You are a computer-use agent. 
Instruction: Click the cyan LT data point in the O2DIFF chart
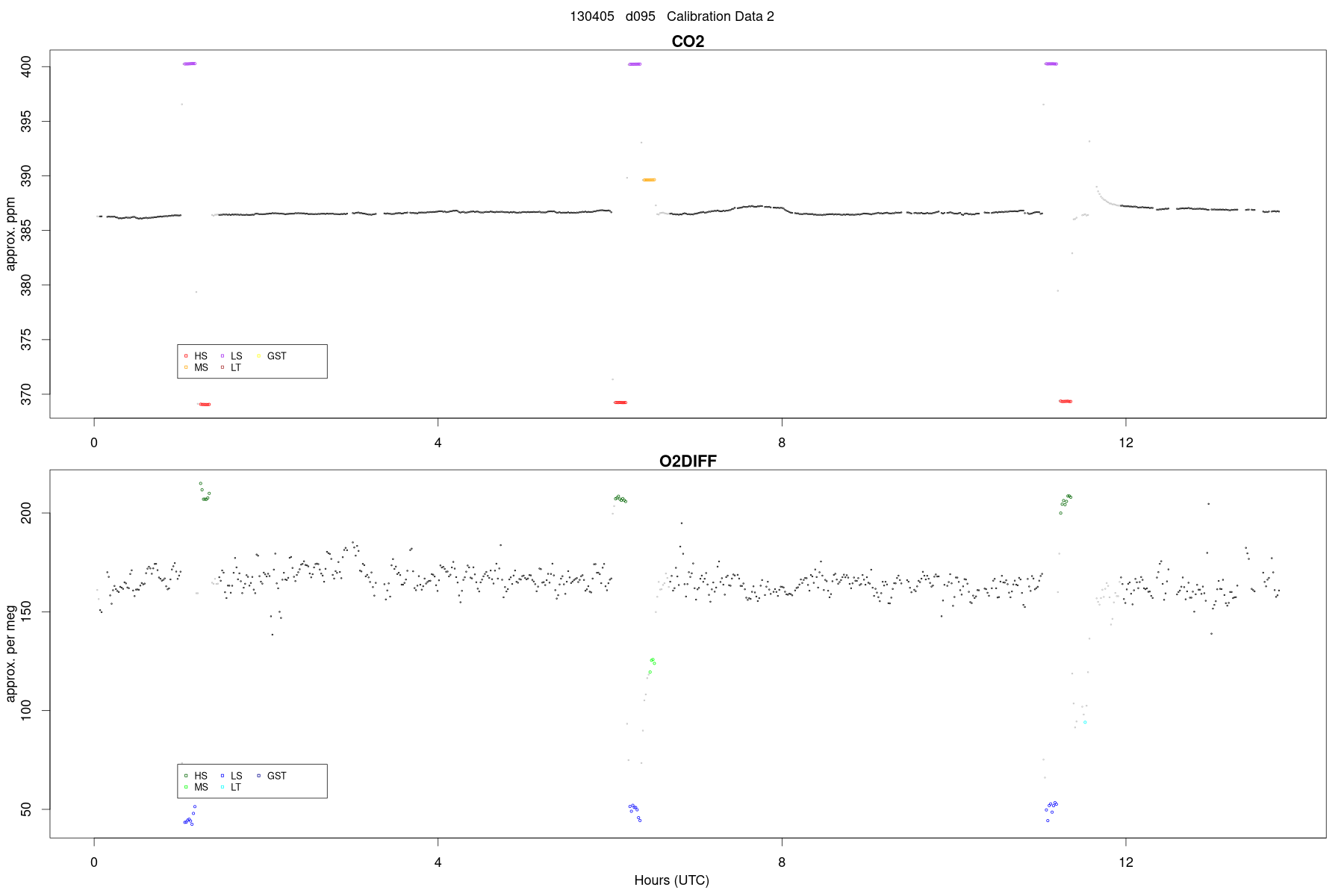point(1085,722)
